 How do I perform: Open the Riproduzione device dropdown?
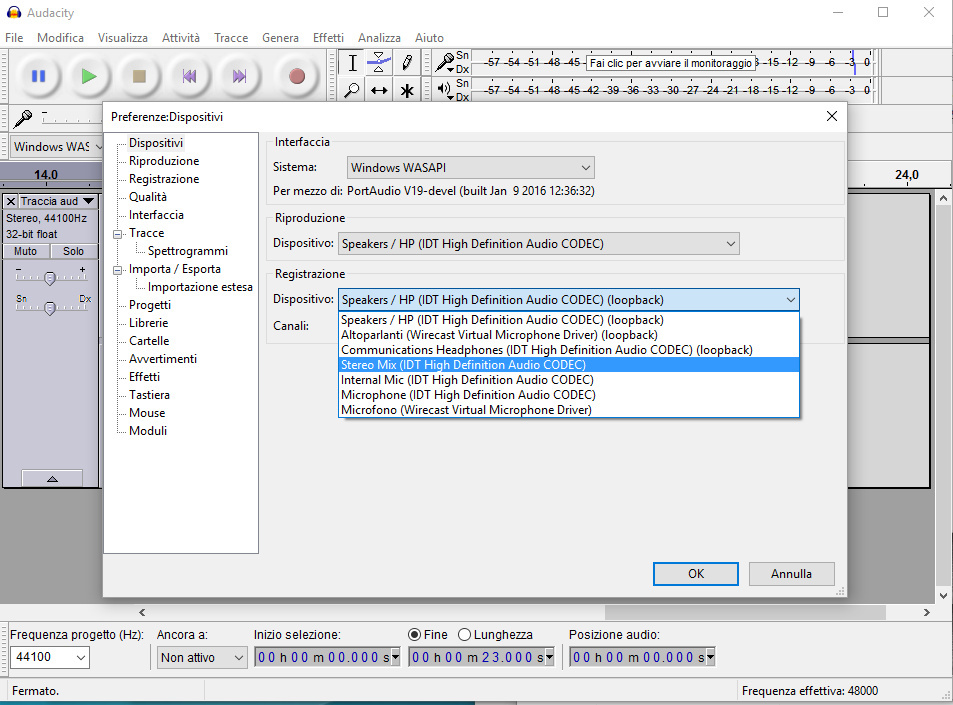[538, 244]
